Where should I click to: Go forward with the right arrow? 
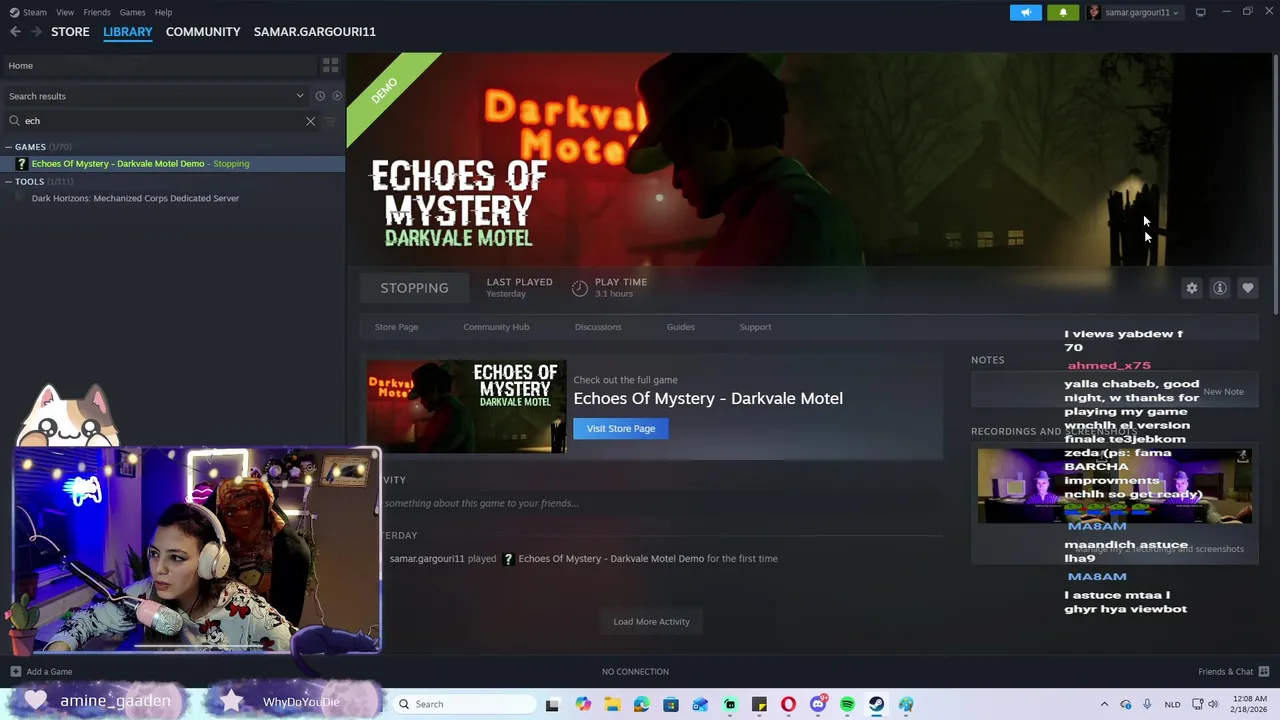pyautogui.click(x=36, y=32)
